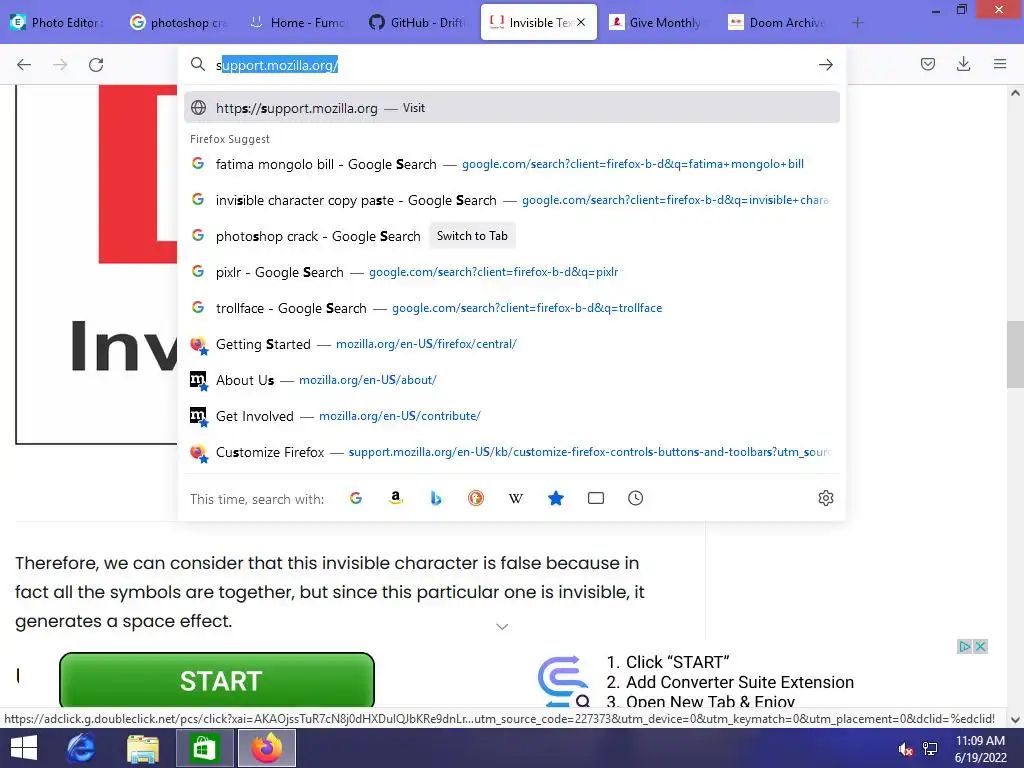Go back with the back arrow
Viewport: 1024px width, 768px height.
point(24,65)
